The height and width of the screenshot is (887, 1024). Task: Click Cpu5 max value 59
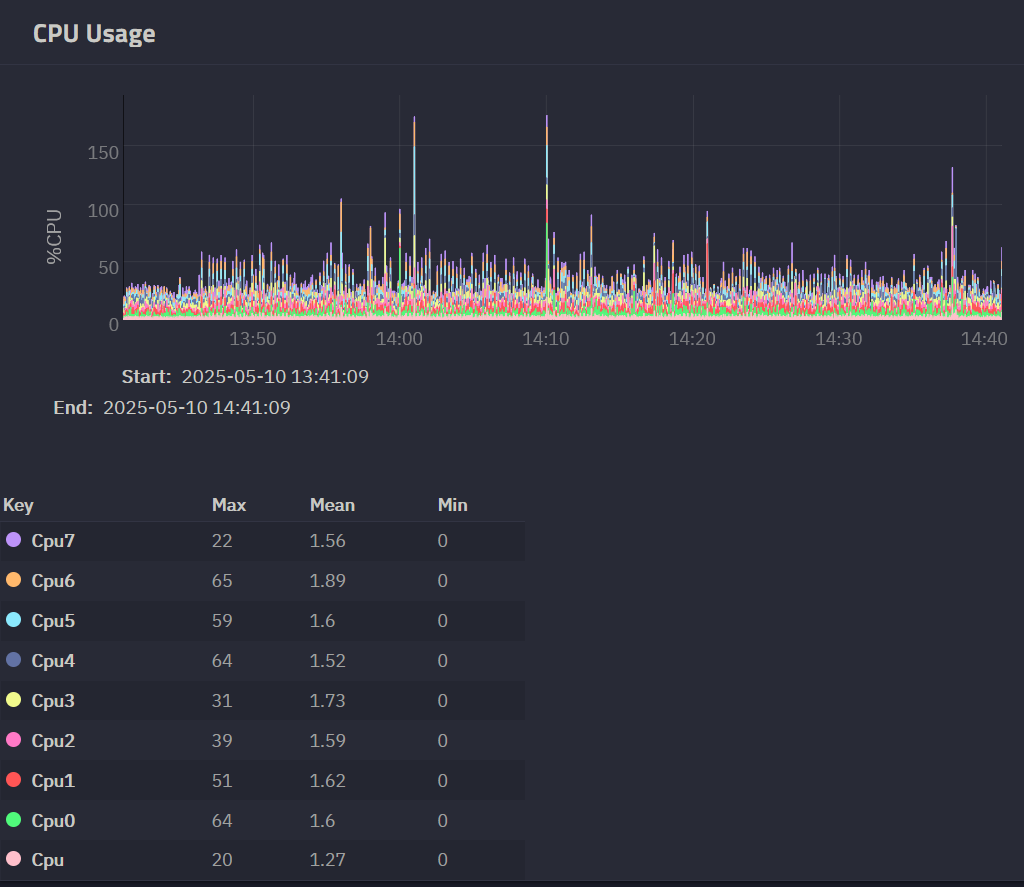tap(222, 621)
